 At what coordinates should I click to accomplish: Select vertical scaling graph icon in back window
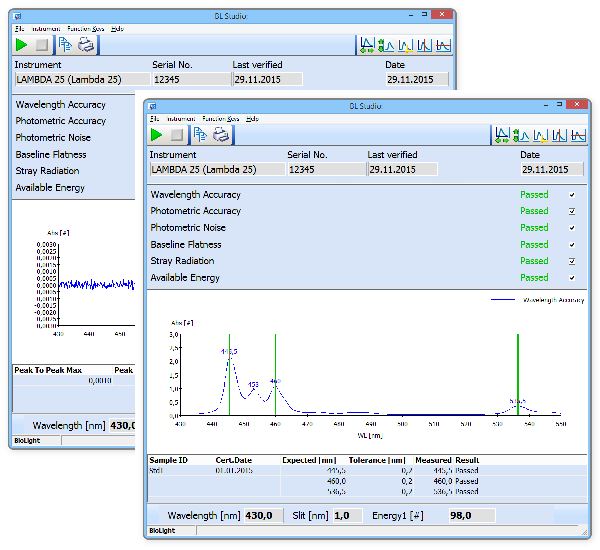[x=386, y=45]
